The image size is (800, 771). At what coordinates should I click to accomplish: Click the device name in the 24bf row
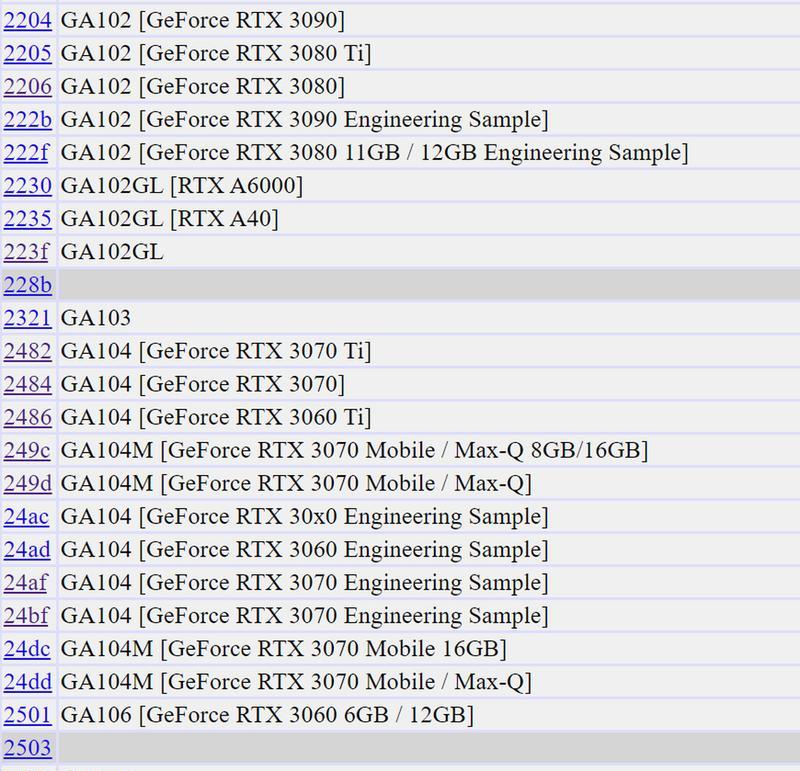coord(305,615)
